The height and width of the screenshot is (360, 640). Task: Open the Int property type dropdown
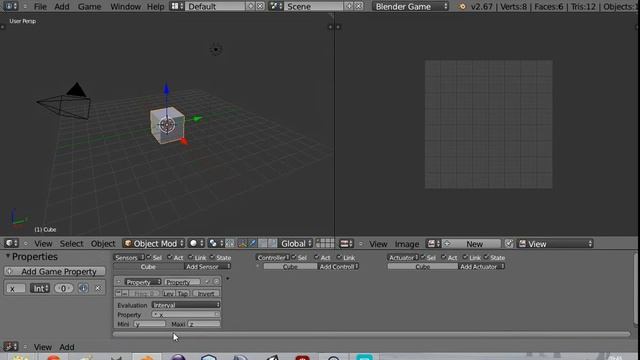40,288
